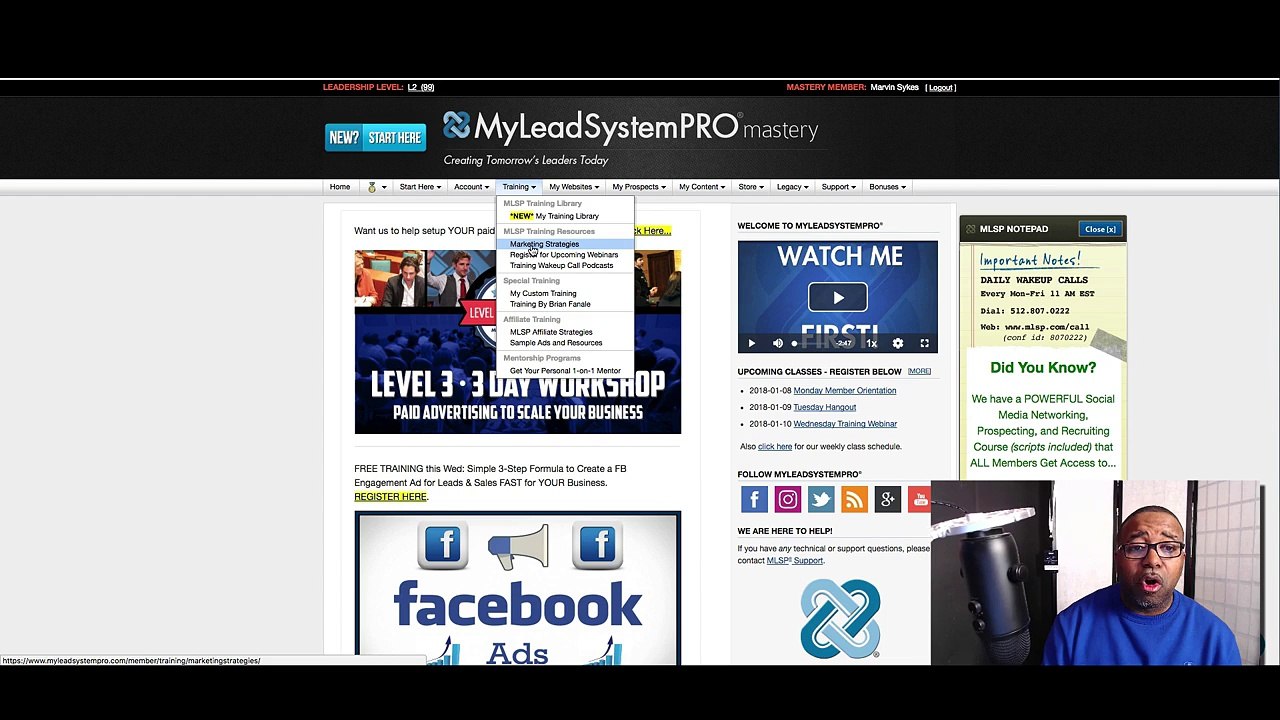Seek on the video progress bar
The image size is (1280, 720).
click(x=815, y=343)
